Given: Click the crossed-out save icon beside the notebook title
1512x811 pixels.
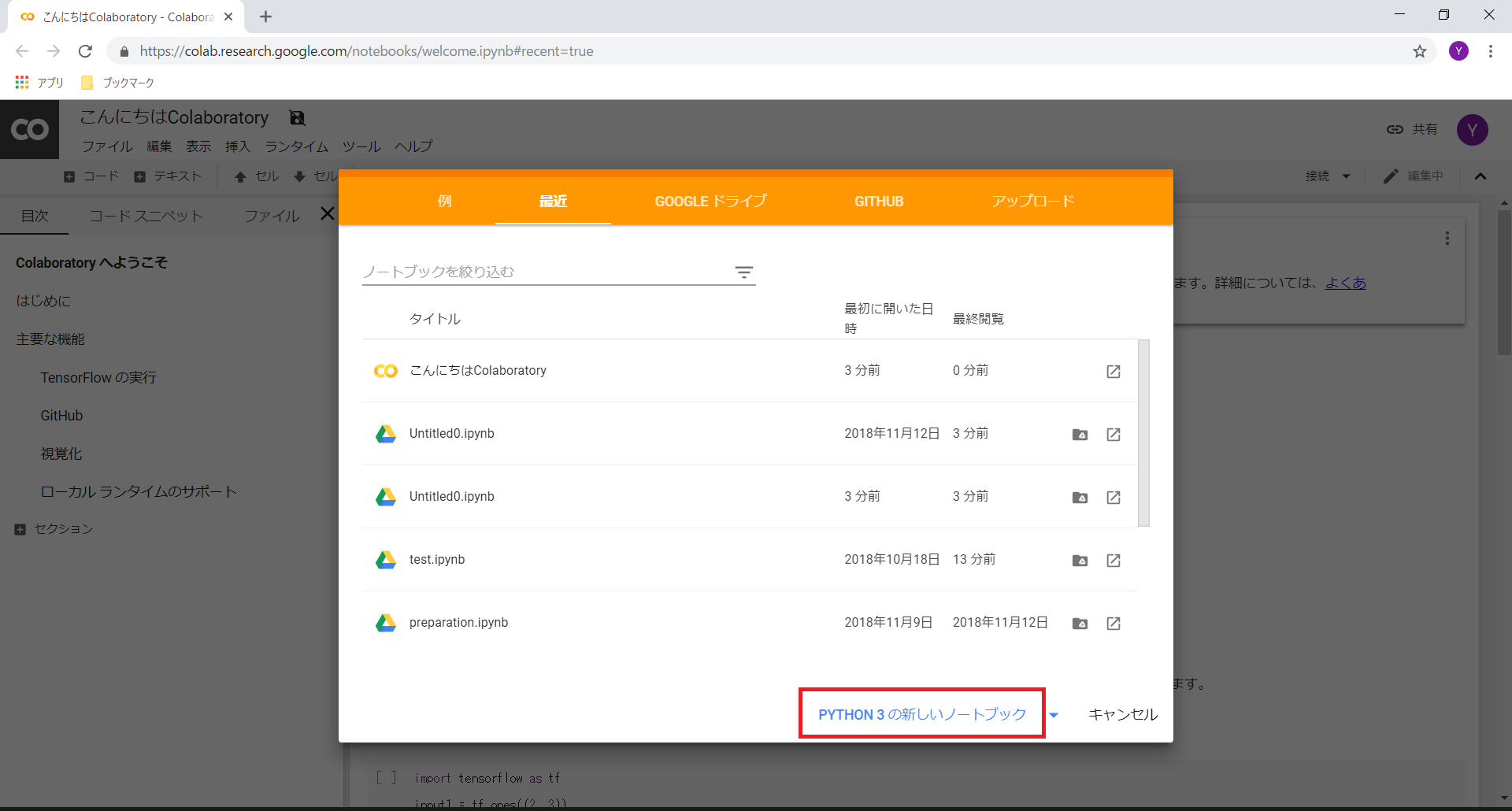Looking at the screenshot, I should point(297,118).
